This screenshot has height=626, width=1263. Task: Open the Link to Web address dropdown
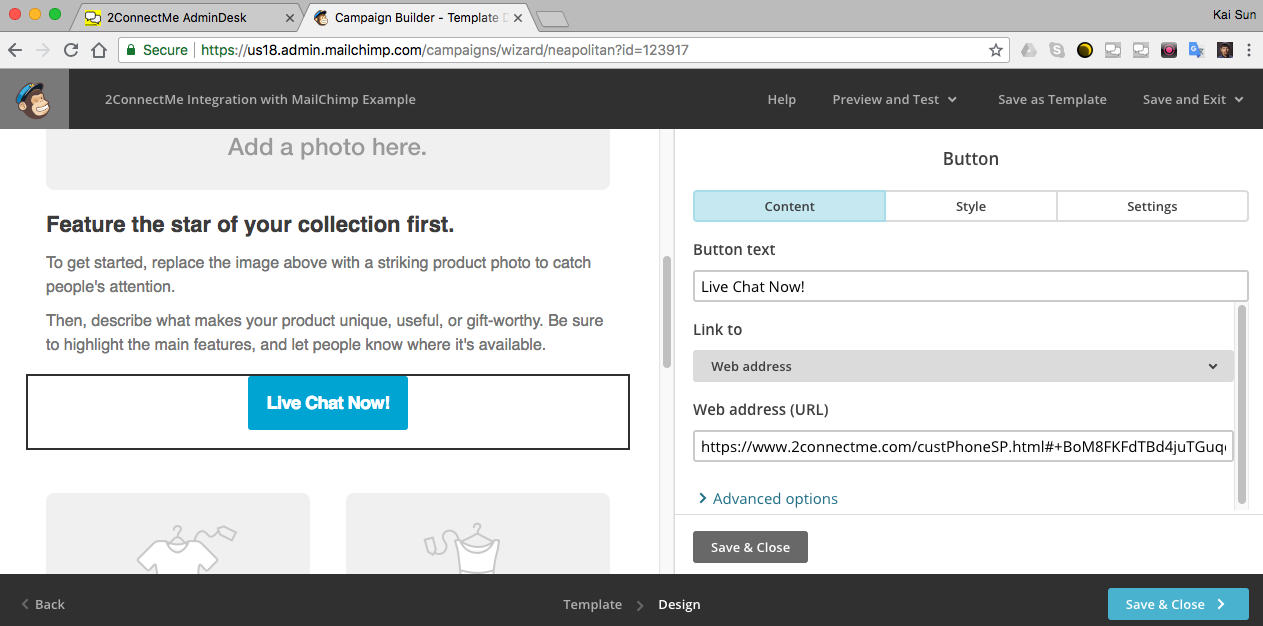tap(964, 366)
